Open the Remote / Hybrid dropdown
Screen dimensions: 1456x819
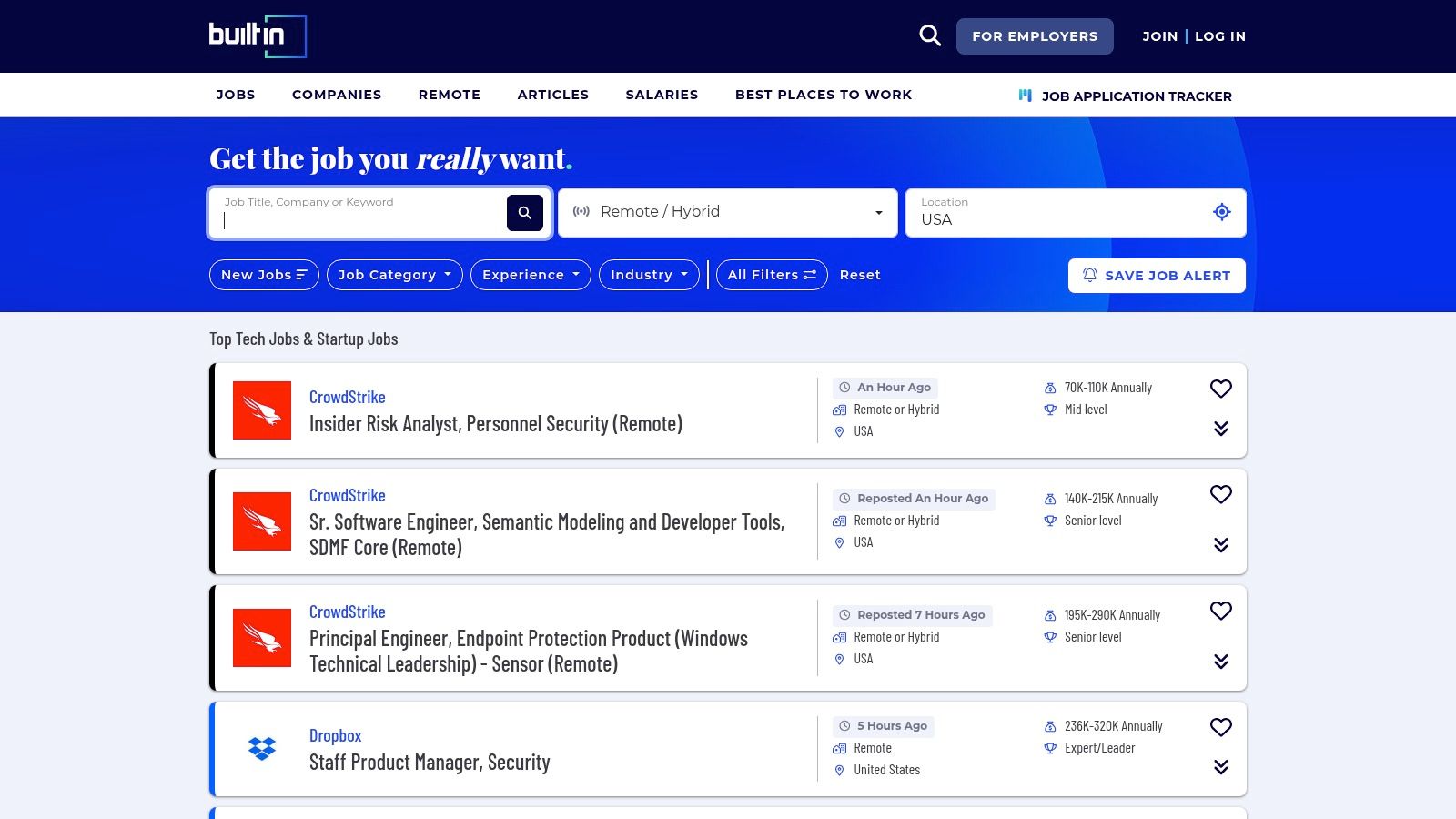coord(728,213)
